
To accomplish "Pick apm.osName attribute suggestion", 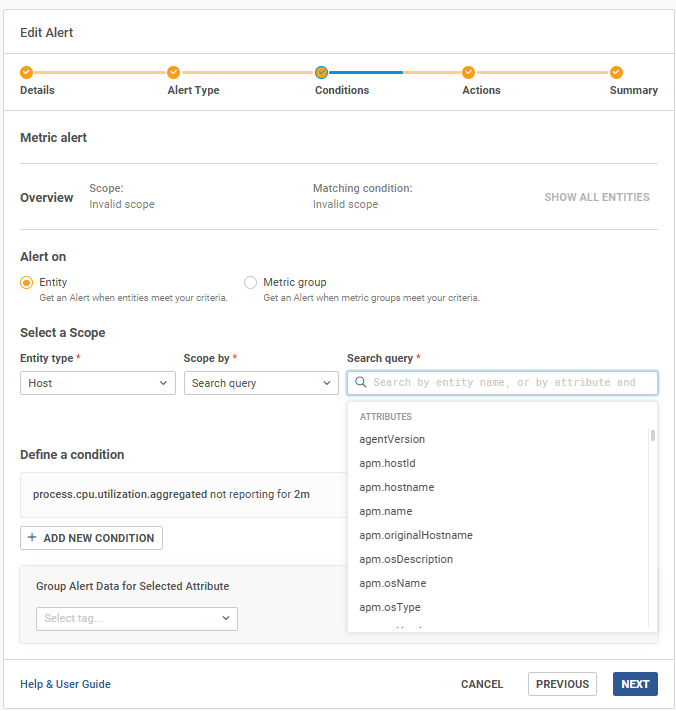I will coord(392,583).
